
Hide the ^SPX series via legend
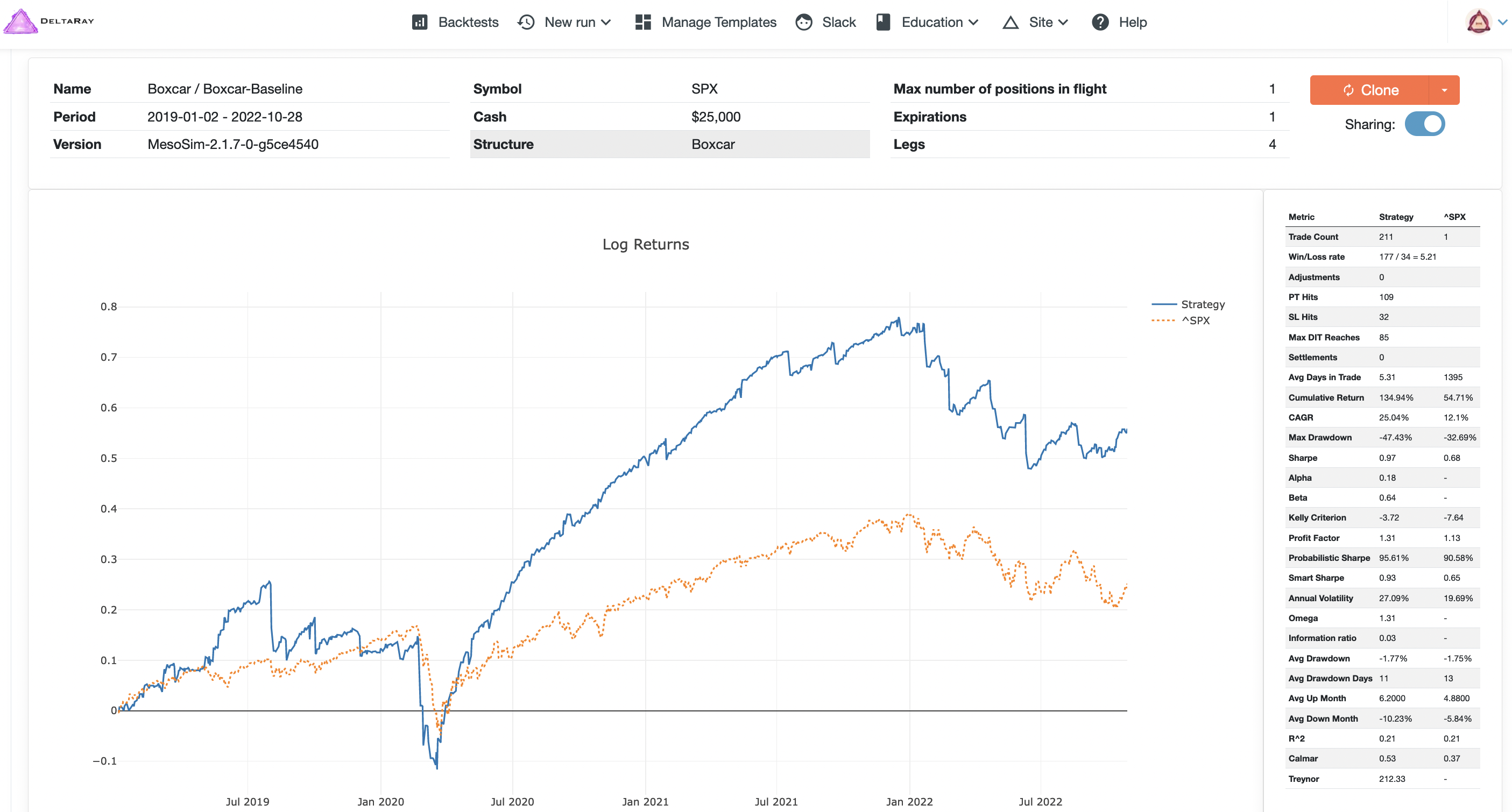(x=1195, y=320)
